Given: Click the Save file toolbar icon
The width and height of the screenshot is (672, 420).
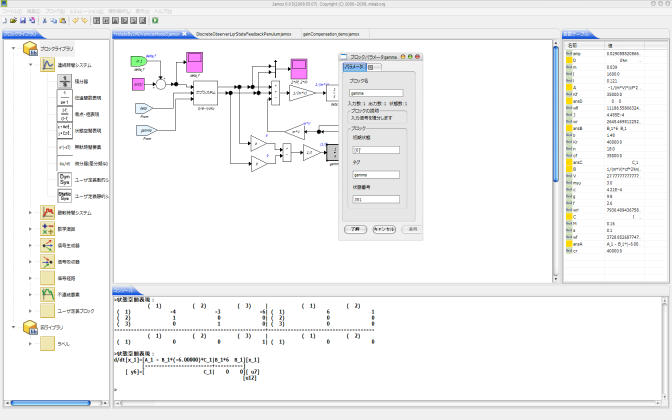Looking at the screenshot, I should (x=21, y=19).
